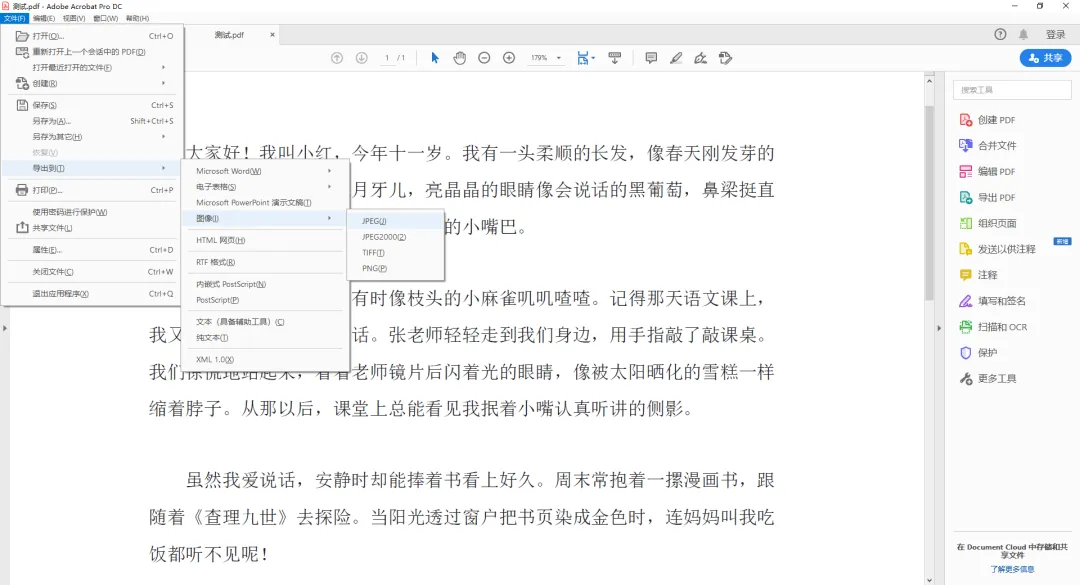Zoom out with the minus icon
The image size is (1080, 585).
coord(484,58)
